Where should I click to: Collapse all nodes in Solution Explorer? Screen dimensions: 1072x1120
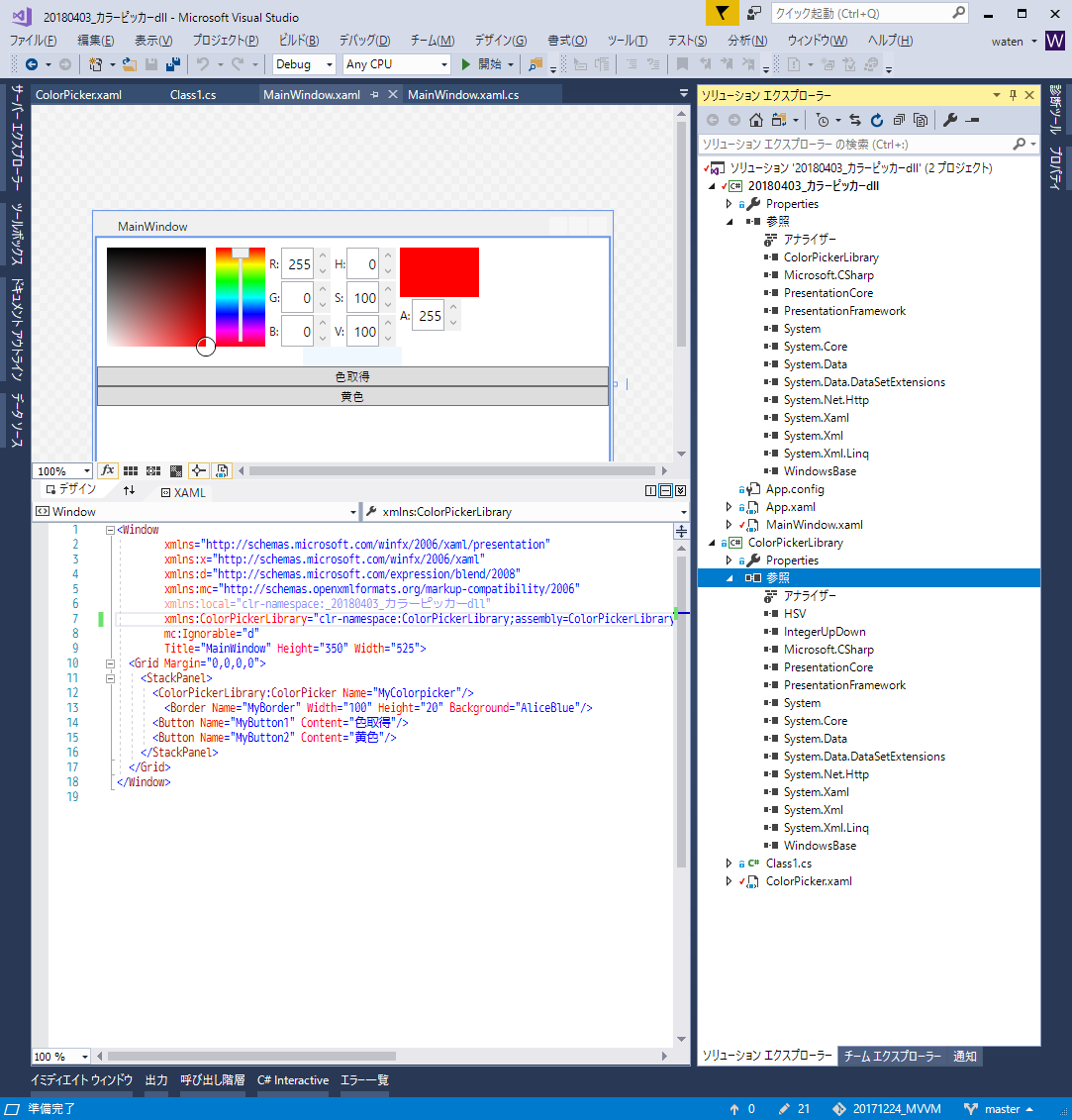[x=899, y=120]
